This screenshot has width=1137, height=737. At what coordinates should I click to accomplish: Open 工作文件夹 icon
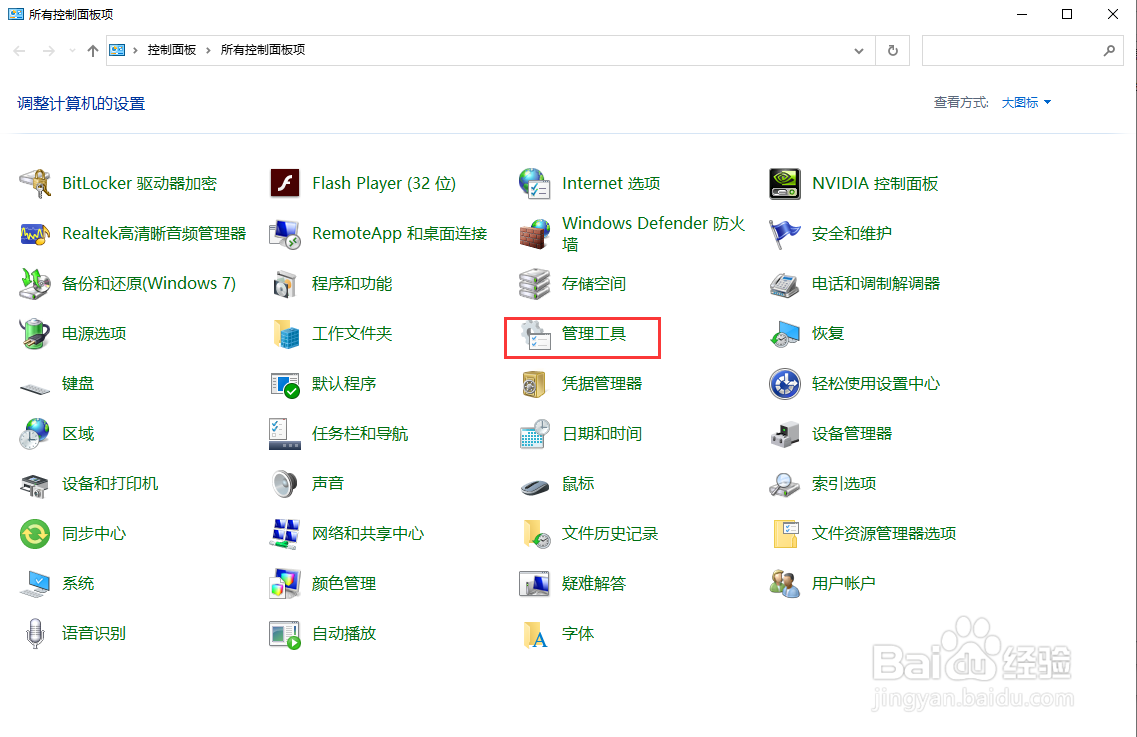[x=285, y=334]
